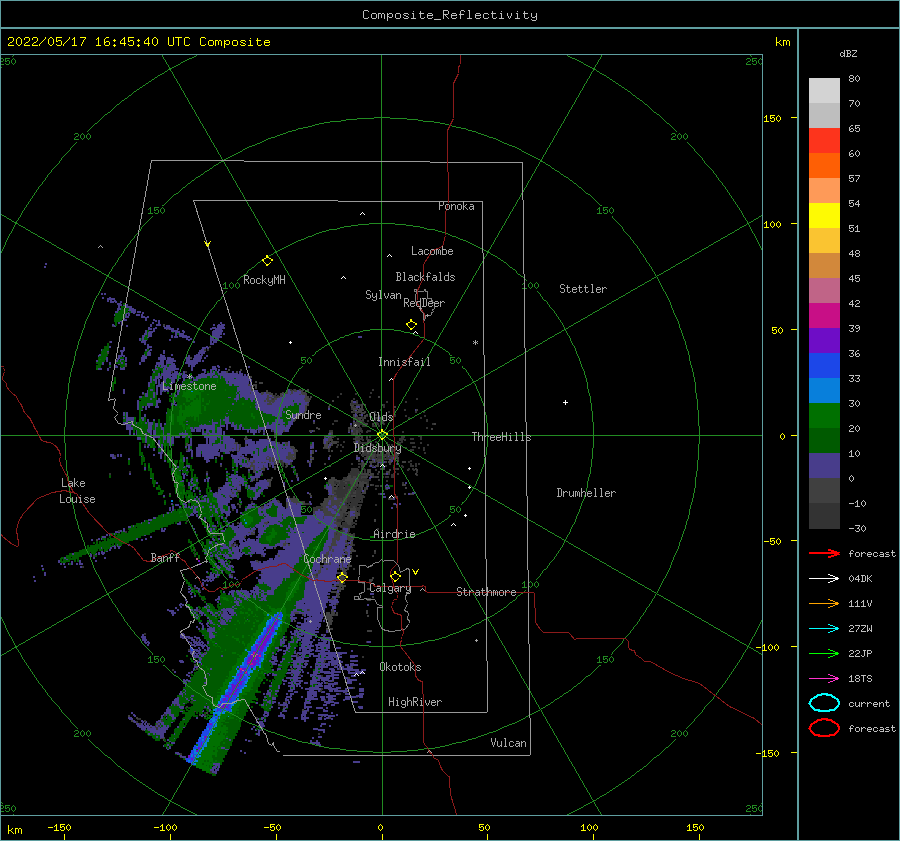The height and width of the screenshot is (841, 900).
Task: Click the HighRiver label
Action: coord(415,702)
